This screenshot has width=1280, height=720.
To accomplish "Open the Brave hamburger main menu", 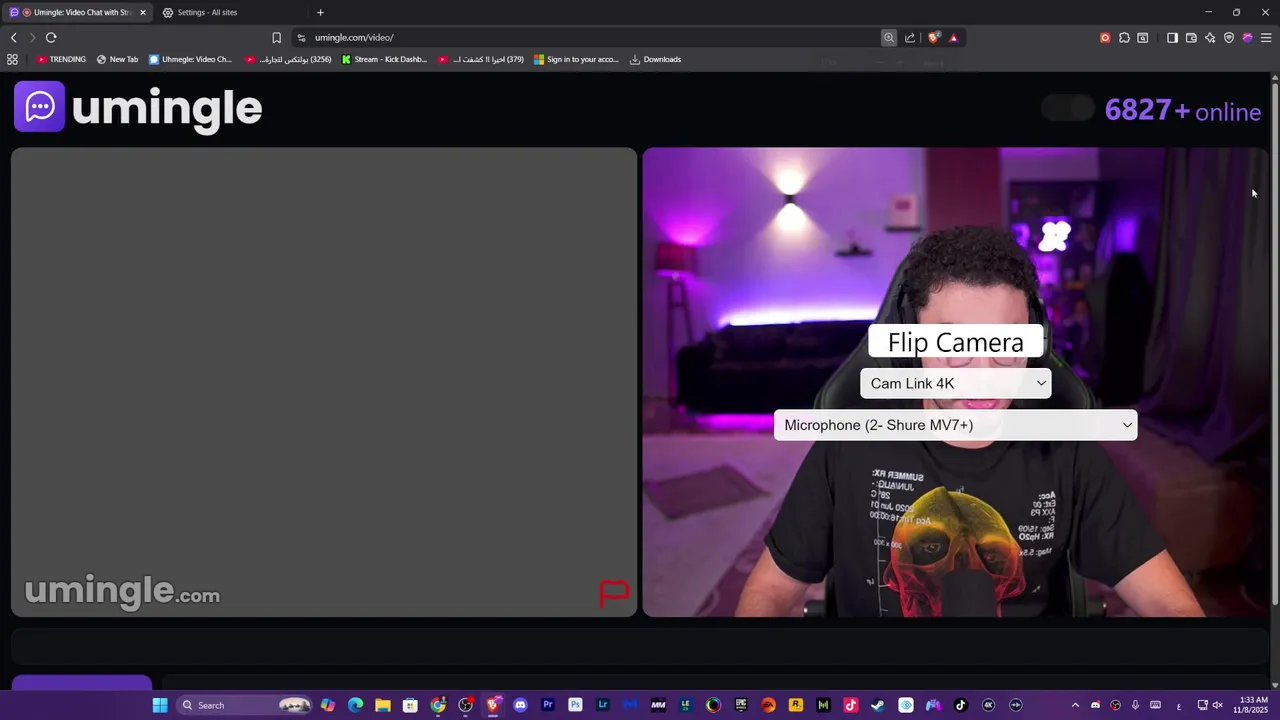I will tap(1266, 38).
